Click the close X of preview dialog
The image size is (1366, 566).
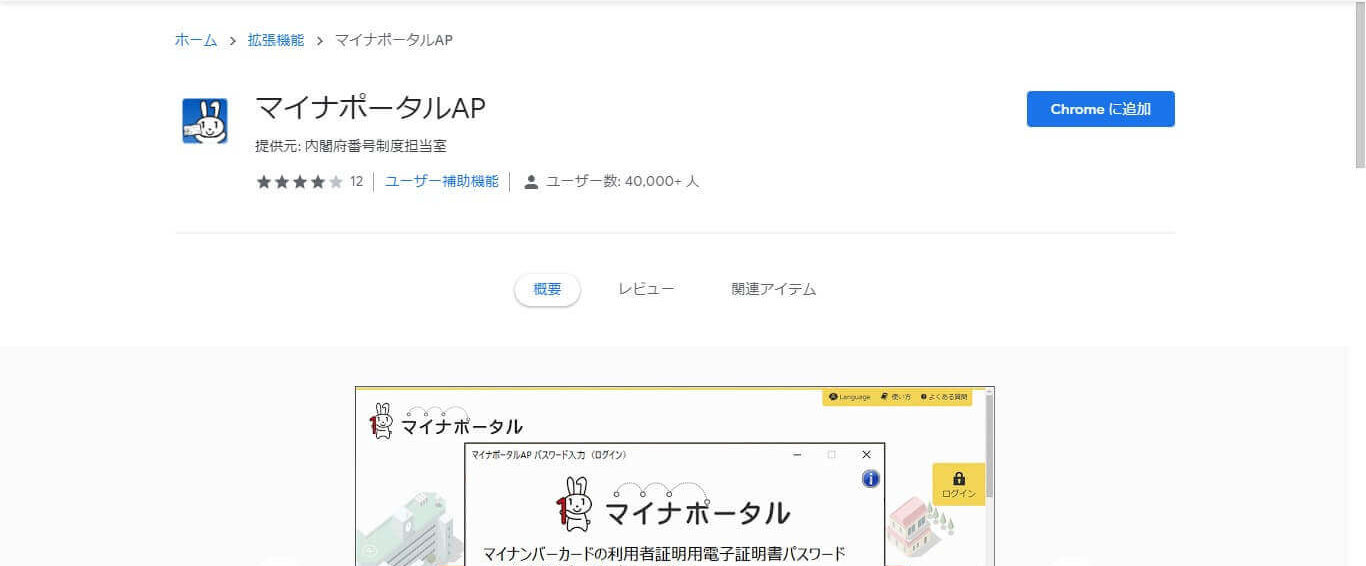pyautogui.click(x=866, y=454)
